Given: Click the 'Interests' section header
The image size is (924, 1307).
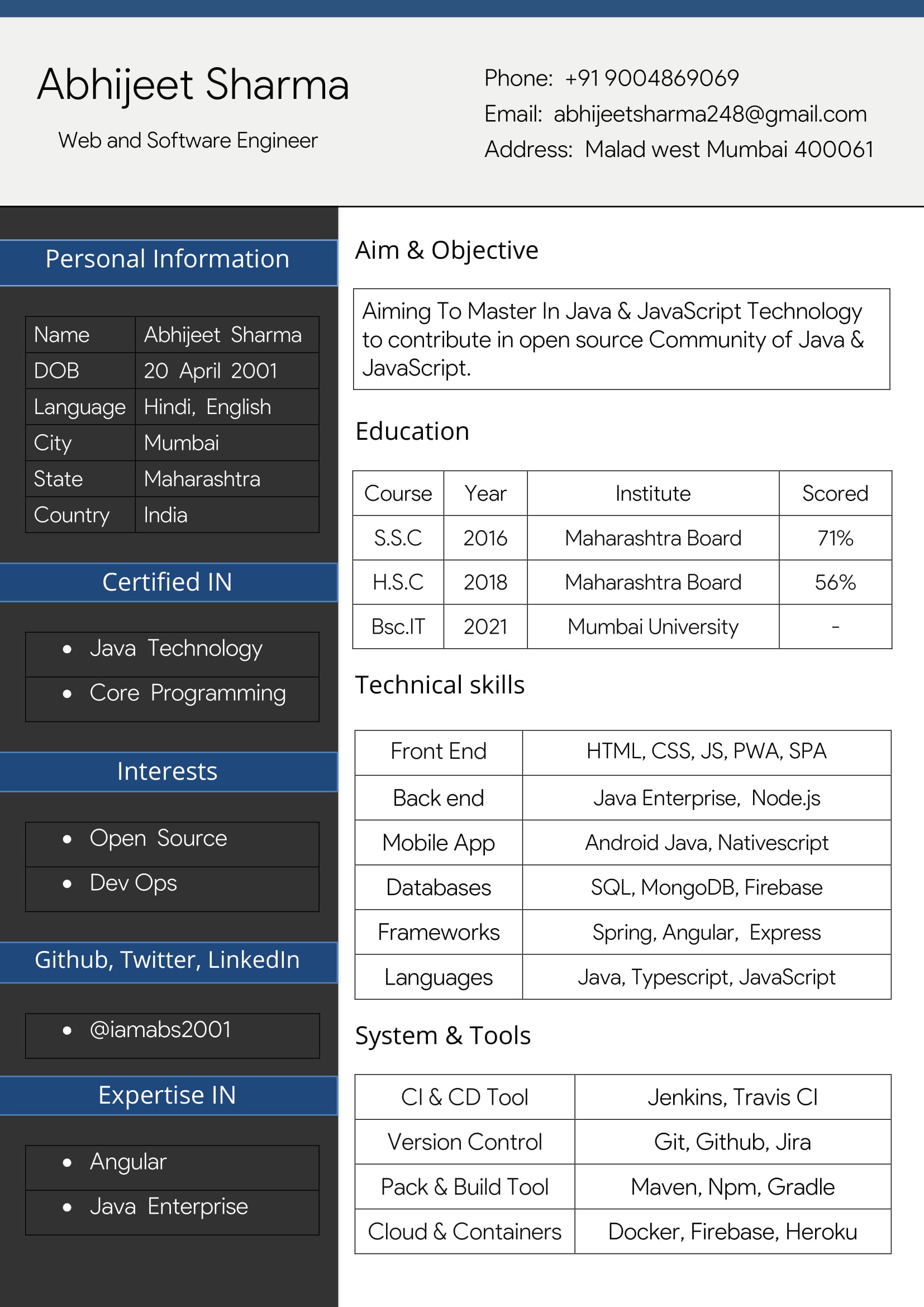Looking at the screenshot, I should (x=168, y=772).
